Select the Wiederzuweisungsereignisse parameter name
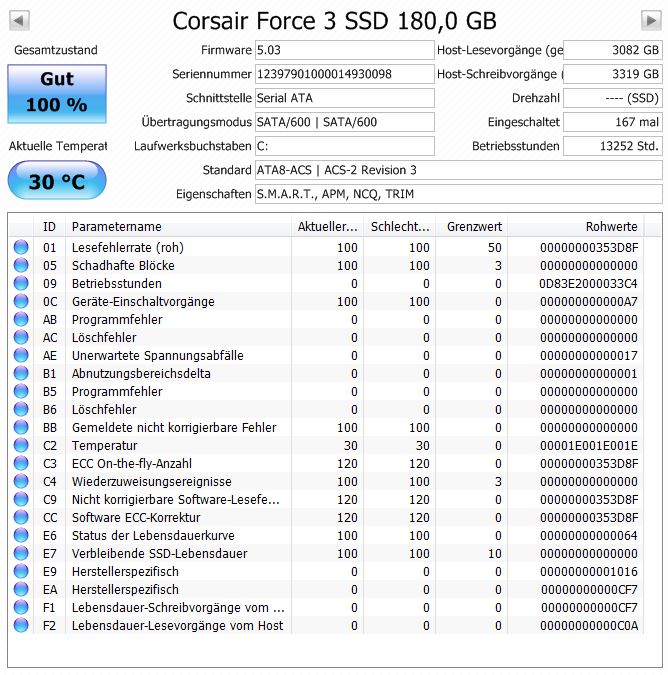 pos(152,482)
